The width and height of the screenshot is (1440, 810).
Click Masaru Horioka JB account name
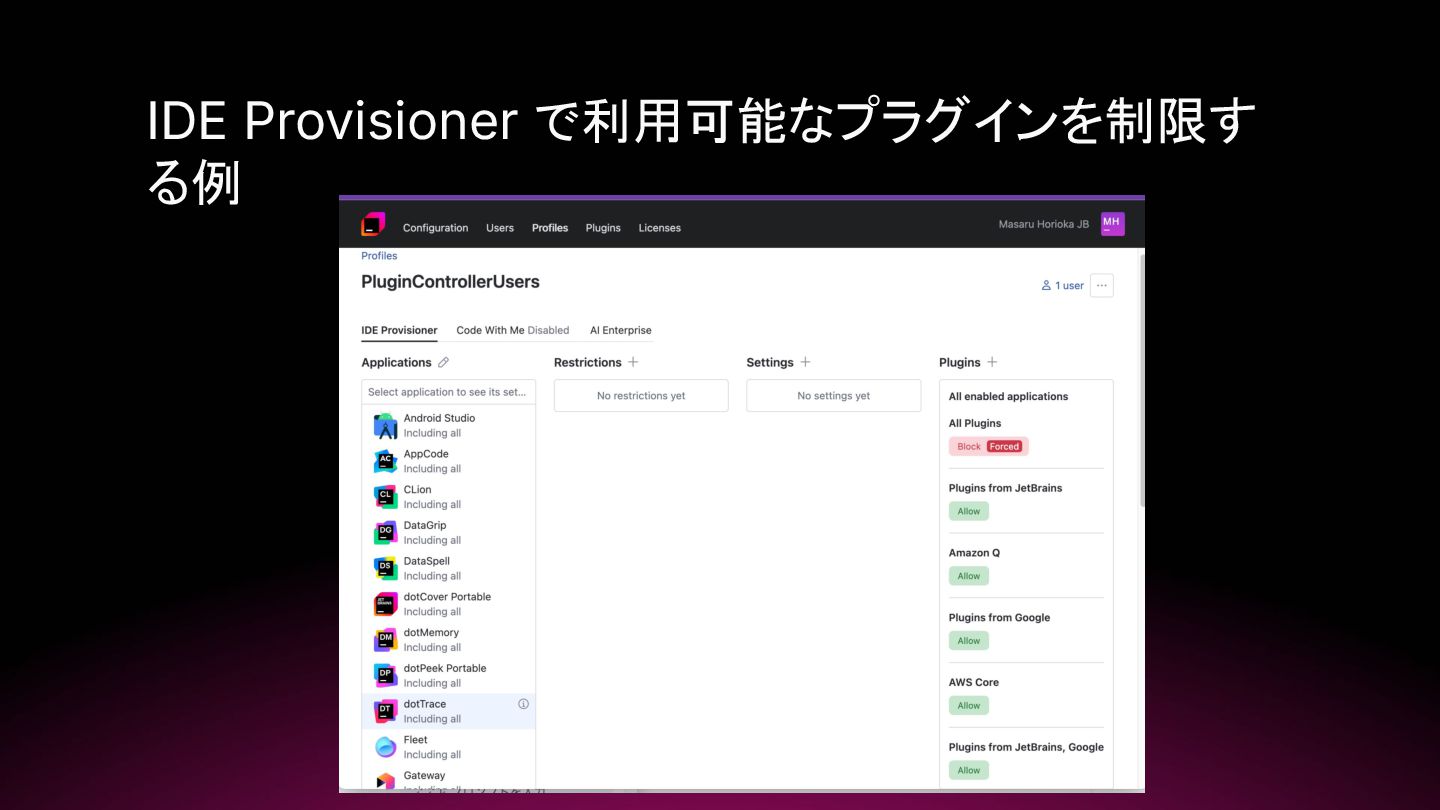1043,224
